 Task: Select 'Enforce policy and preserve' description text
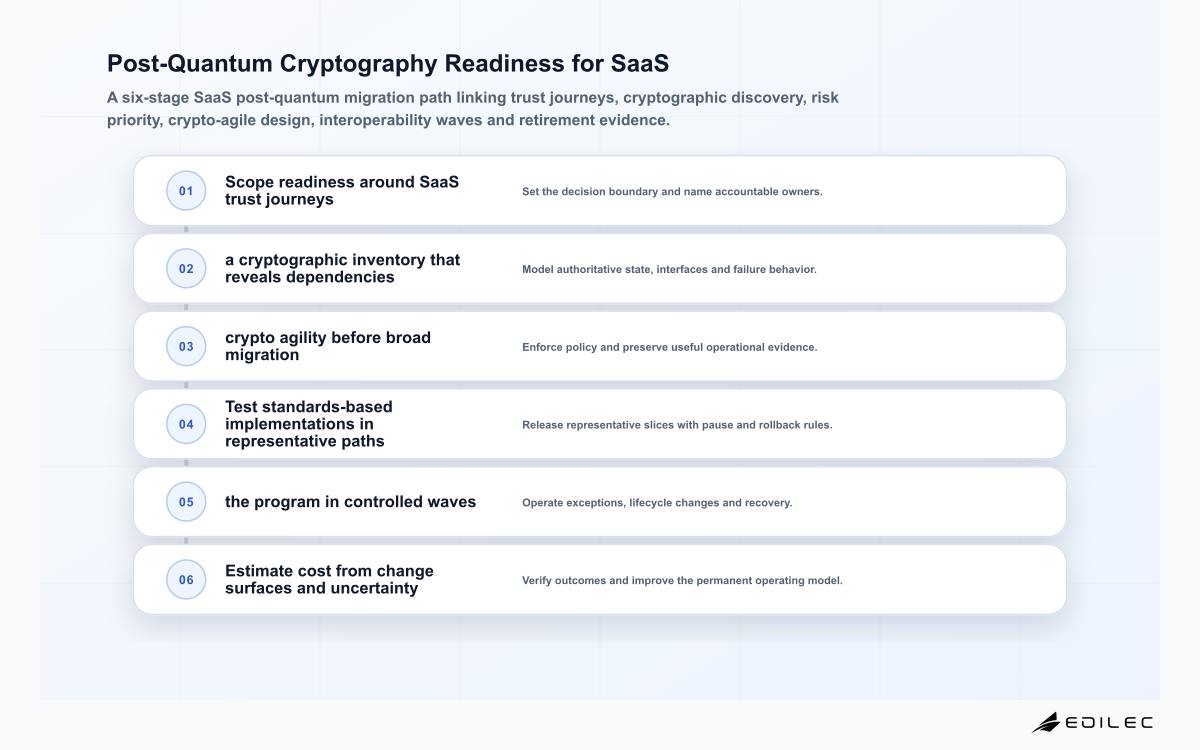coord(670,347)
